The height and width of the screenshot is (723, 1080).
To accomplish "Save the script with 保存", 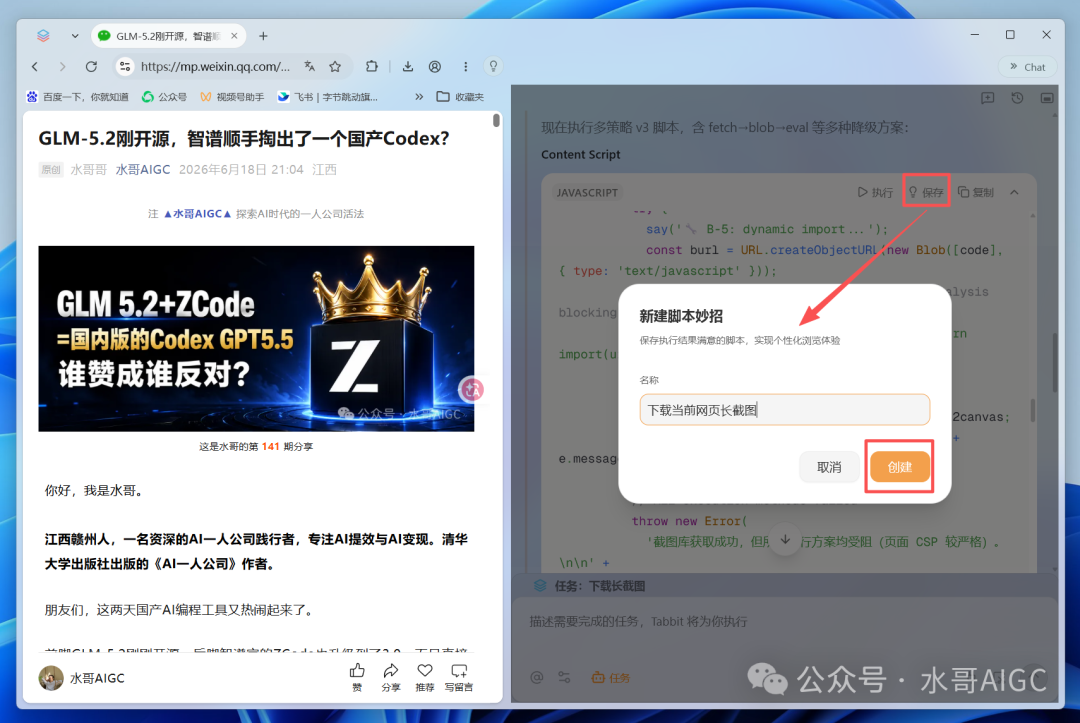I will point(926,192).
